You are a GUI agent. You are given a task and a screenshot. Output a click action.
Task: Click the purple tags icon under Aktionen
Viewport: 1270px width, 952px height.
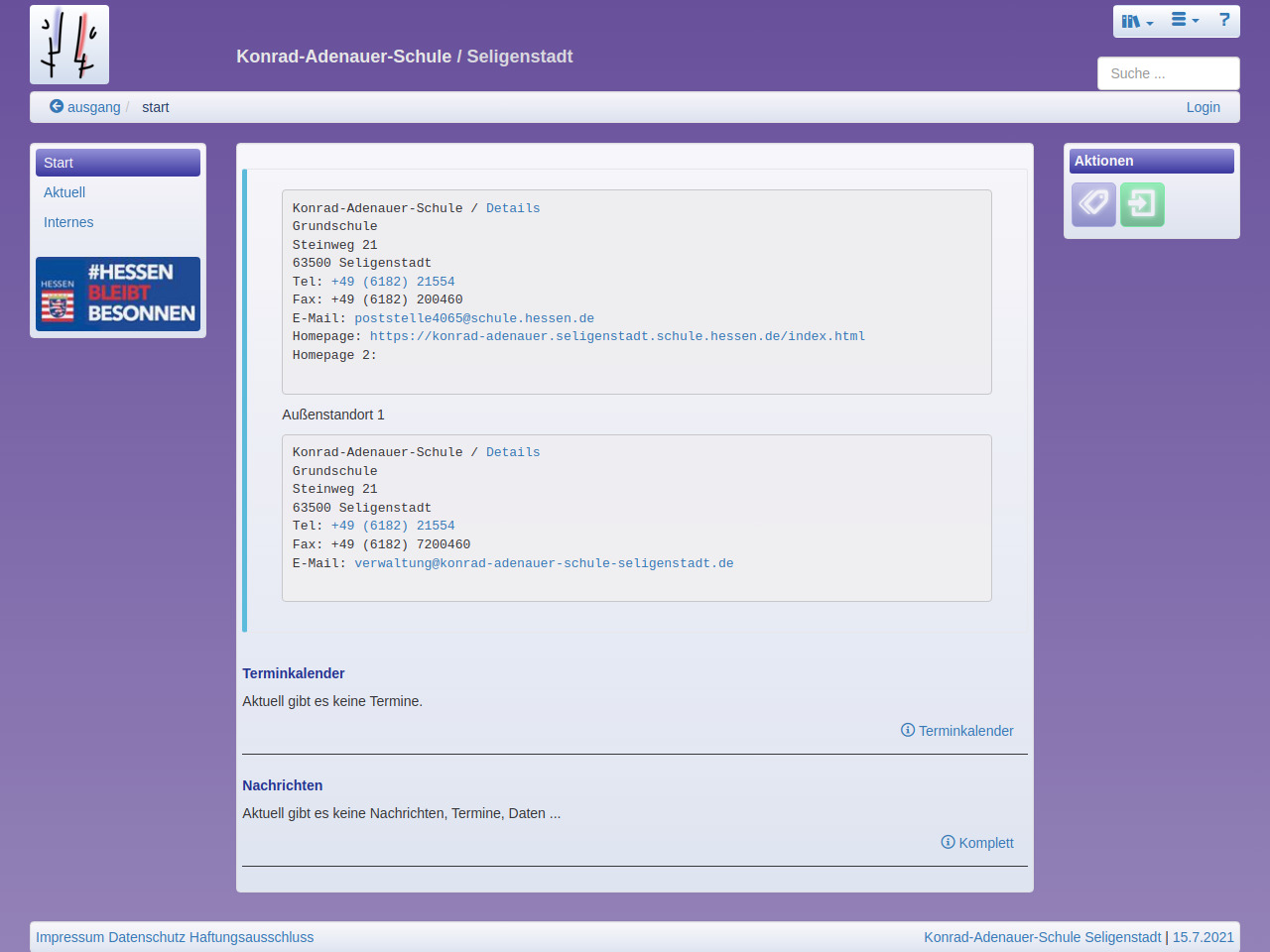pos(1093,204)
